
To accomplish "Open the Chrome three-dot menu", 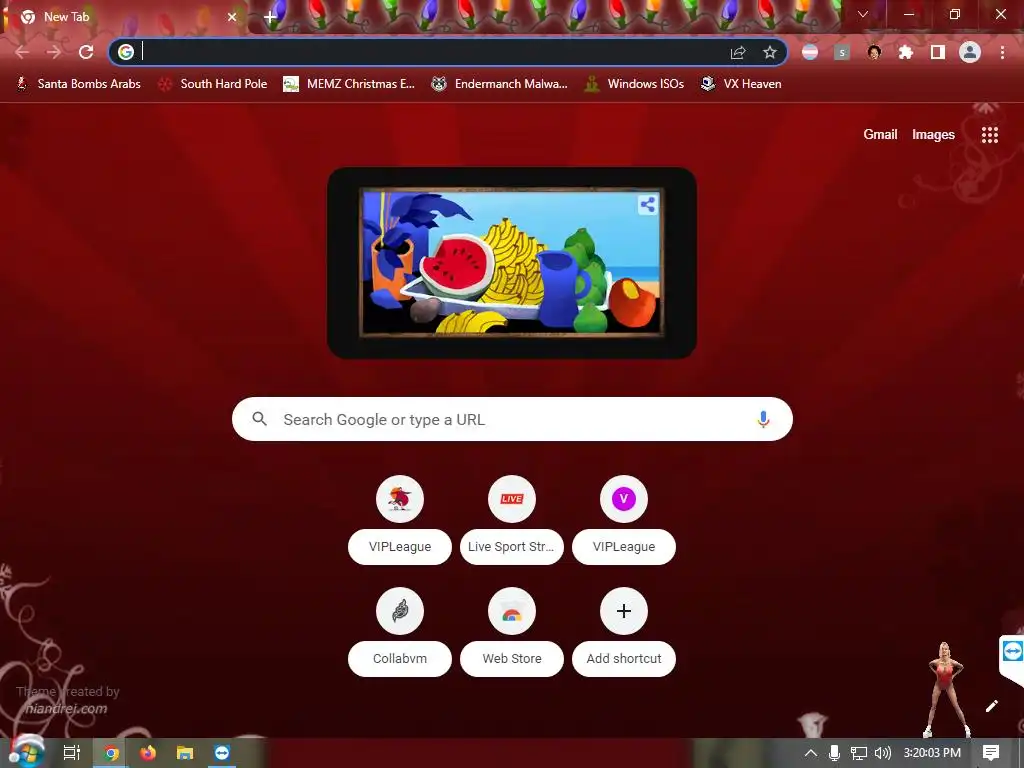I will pyautogui.click(x=1002, y=52).
